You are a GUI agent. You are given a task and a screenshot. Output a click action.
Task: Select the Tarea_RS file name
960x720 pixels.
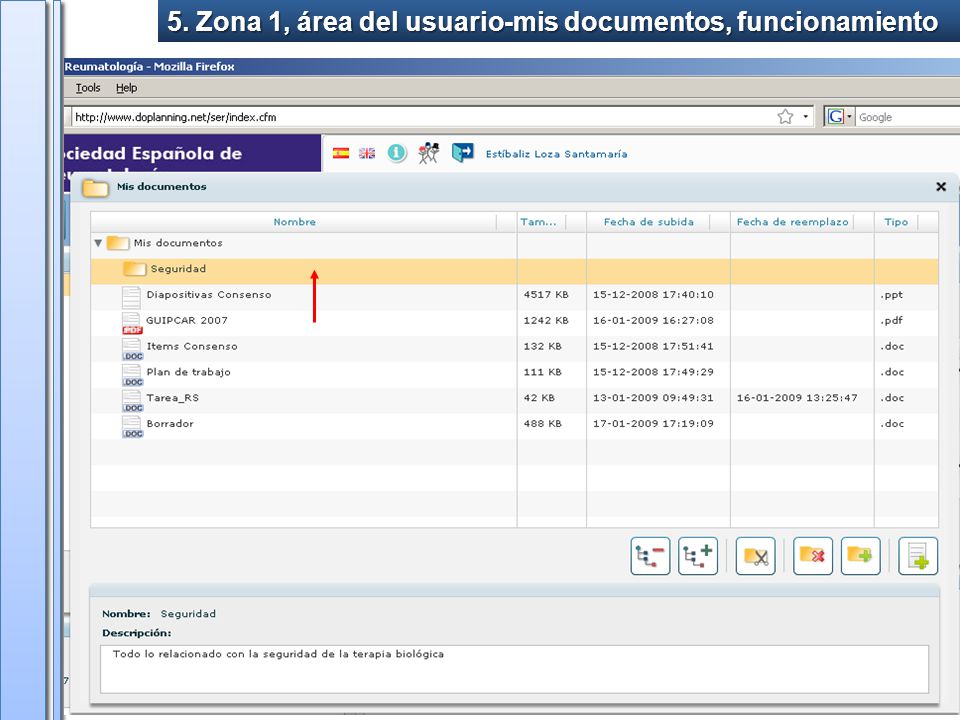[x=173, y=398]
